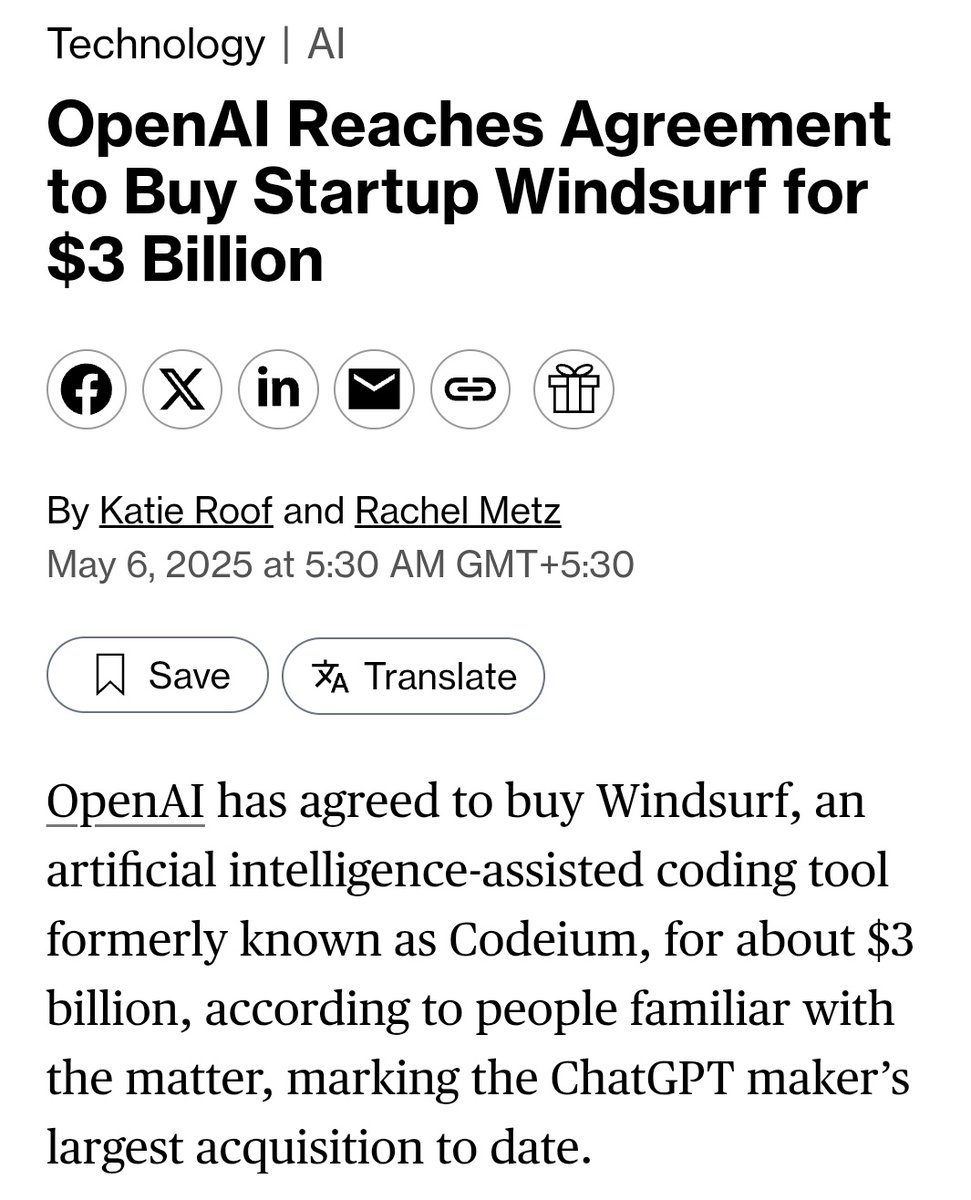Share the article on X
971x1200 pixels.
182,389
